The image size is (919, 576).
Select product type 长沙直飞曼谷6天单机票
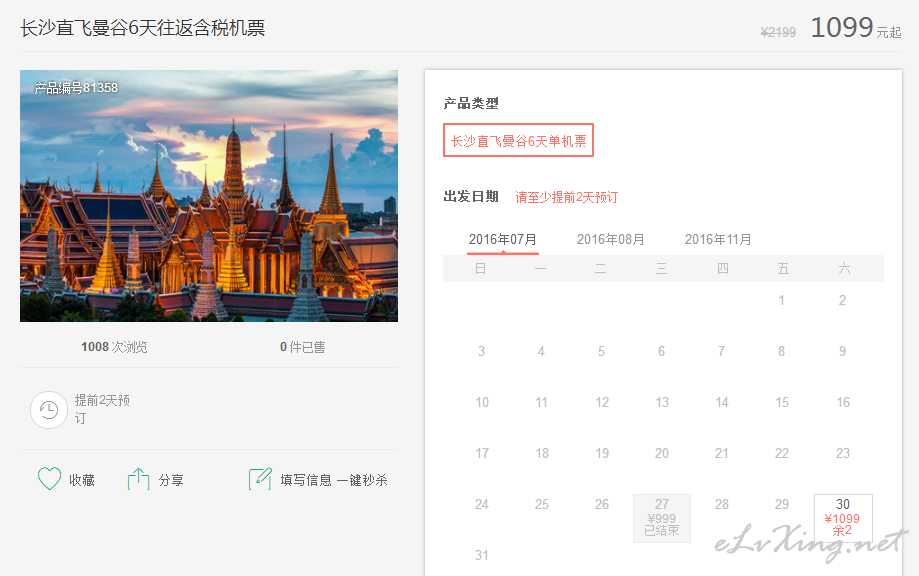pyautogui.click(x=518, y=141)
